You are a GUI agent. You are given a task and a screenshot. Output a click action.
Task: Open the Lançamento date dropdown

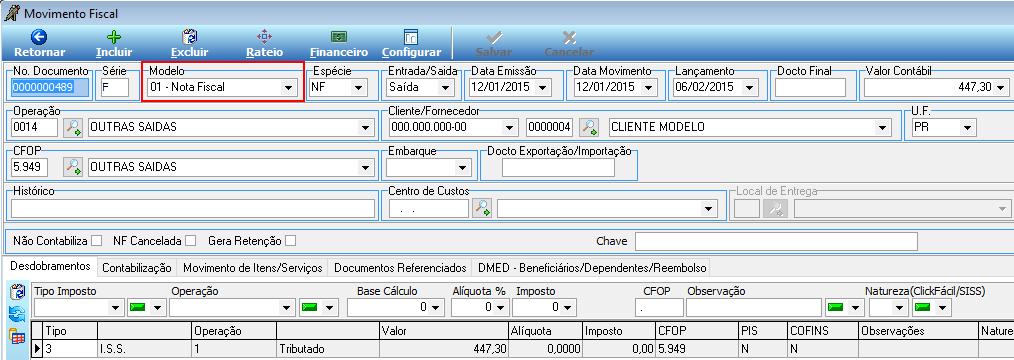click(x=750, y=87)
